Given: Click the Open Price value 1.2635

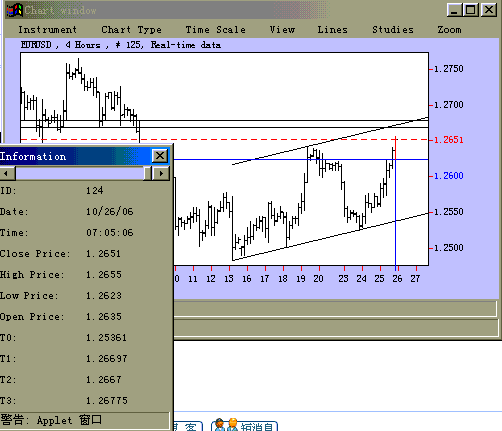Looking at the screenshot, I should (104, 317).
